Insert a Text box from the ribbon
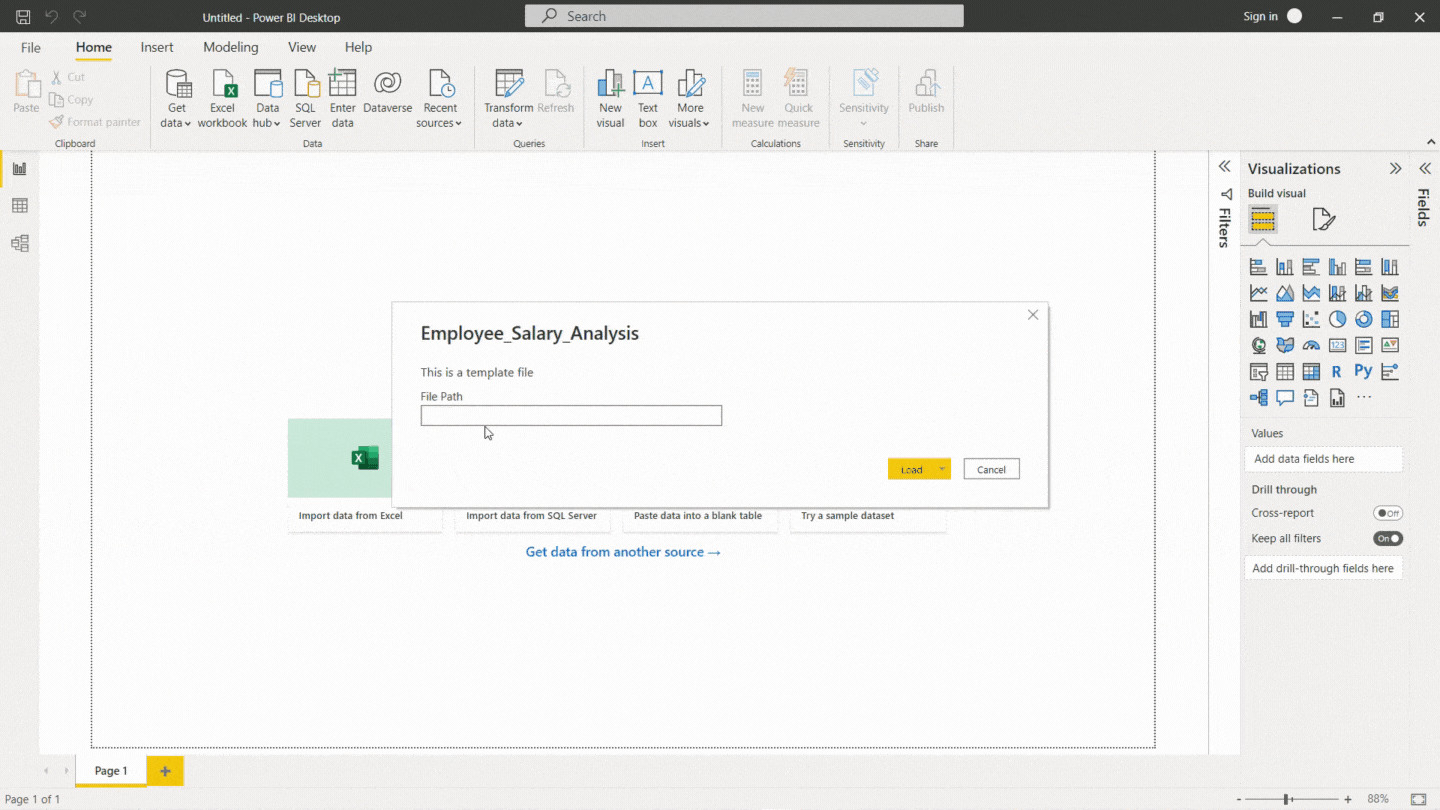Viewport: 1440px width, 810px height. (x=648, y=97)
